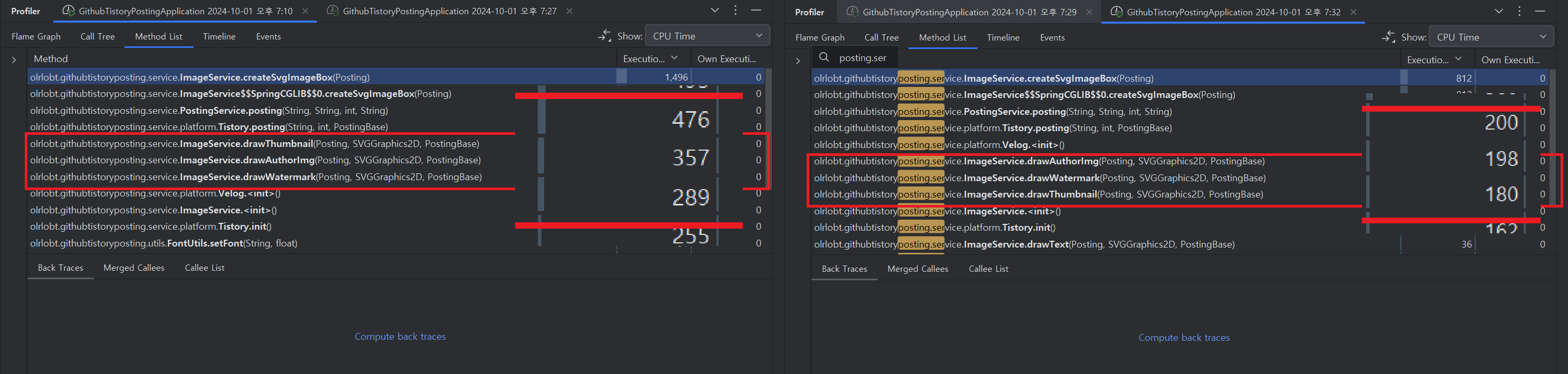Click Method column header in left Profiler
Viewport: 1568px width, 374px height.
point(322,59)
